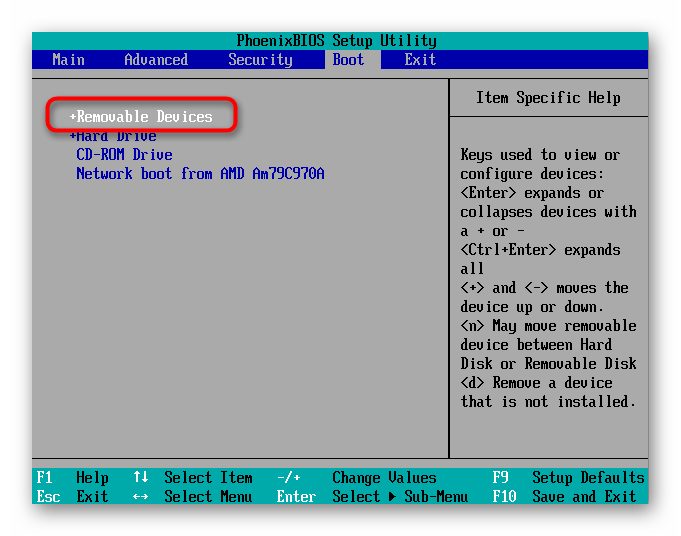Click the up-down arrows Select Item hint

tap(193, 478)
